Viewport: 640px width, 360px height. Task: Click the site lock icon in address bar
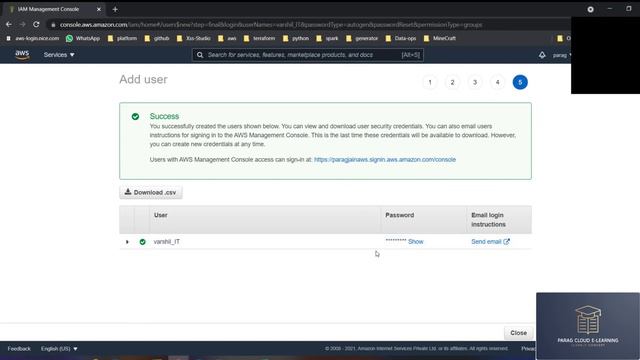(x=53, y=25)
